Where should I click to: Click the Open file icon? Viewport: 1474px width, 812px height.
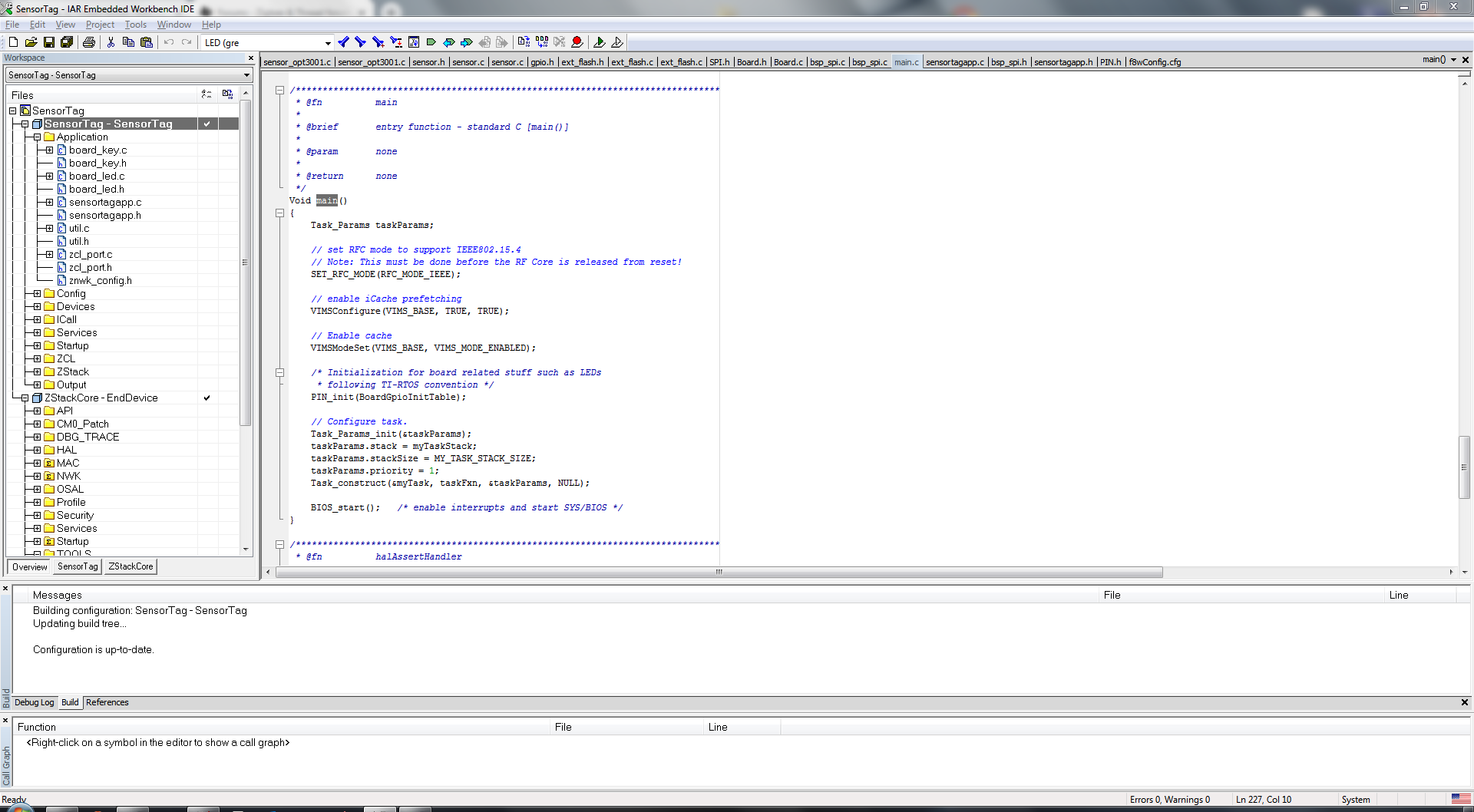pos(31,42)
